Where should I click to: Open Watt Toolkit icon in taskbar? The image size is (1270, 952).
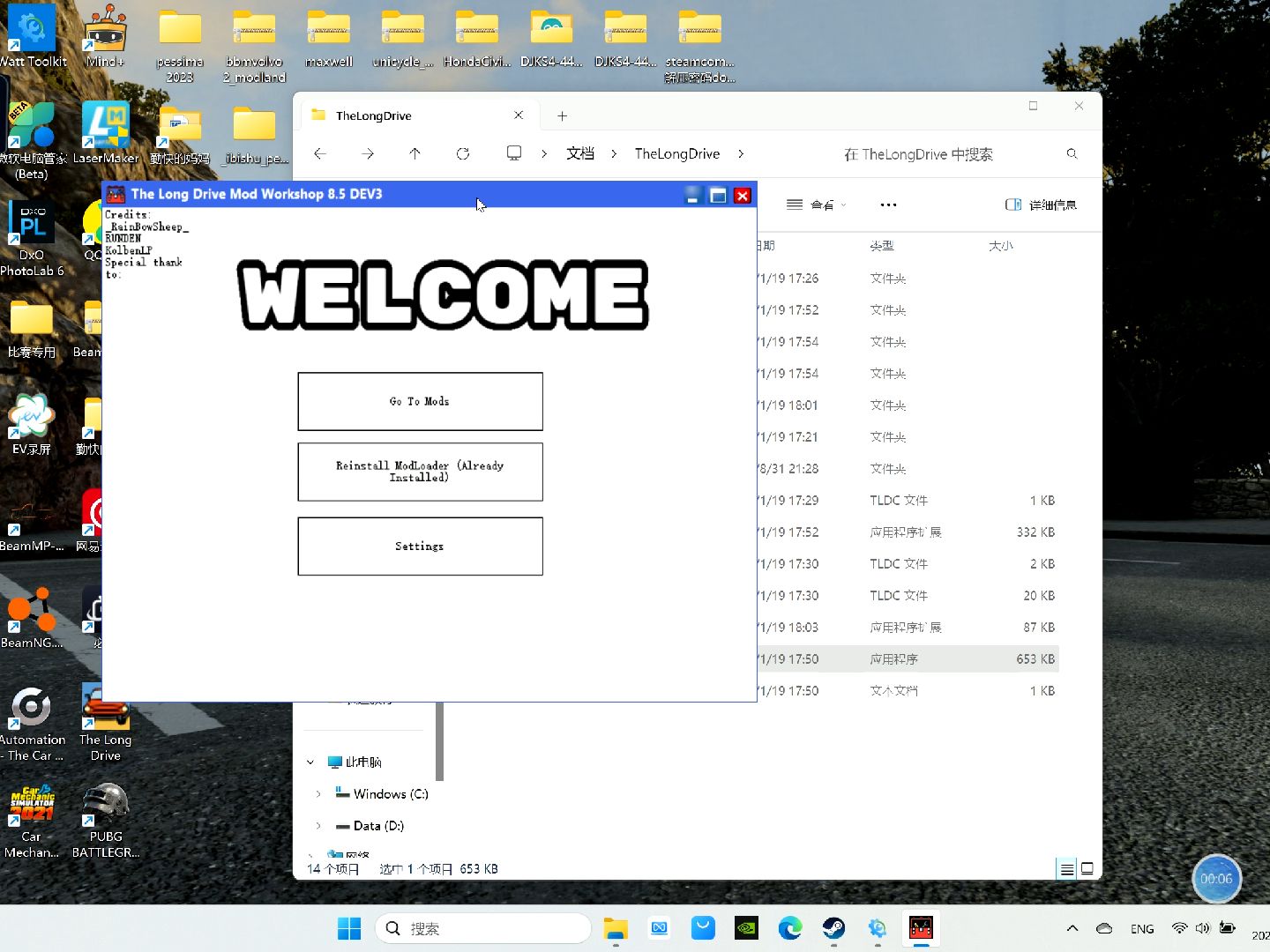878,928
